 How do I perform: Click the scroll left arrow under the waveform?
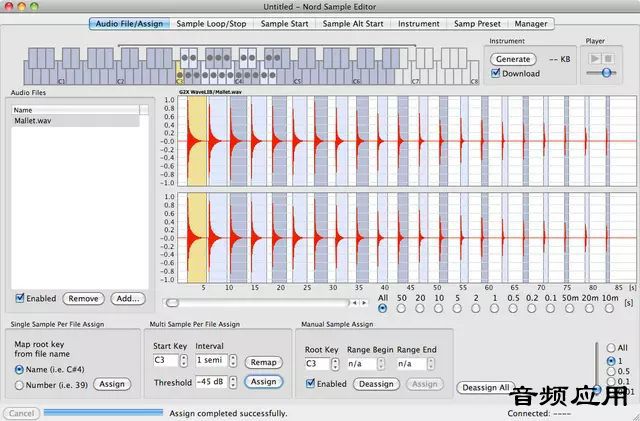[355, 303]
